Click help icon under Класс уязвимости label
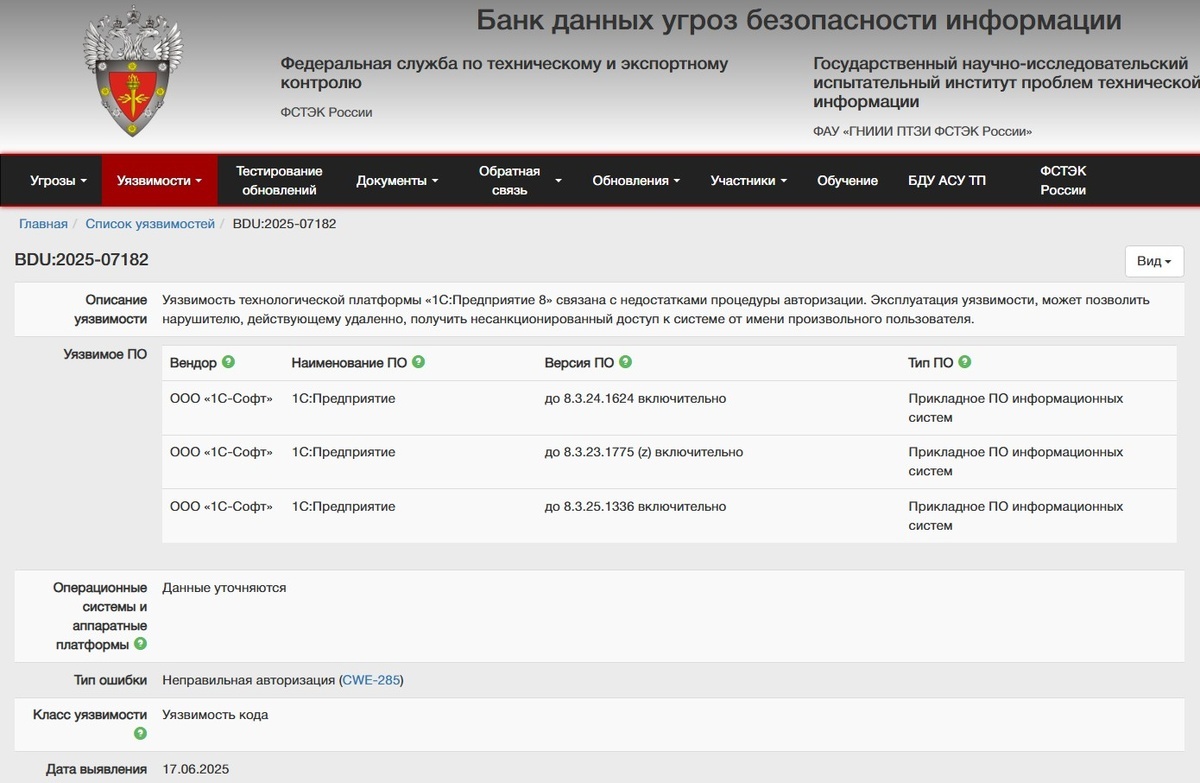The height and width of the screenshot is (783, 1200). point(140,734)
